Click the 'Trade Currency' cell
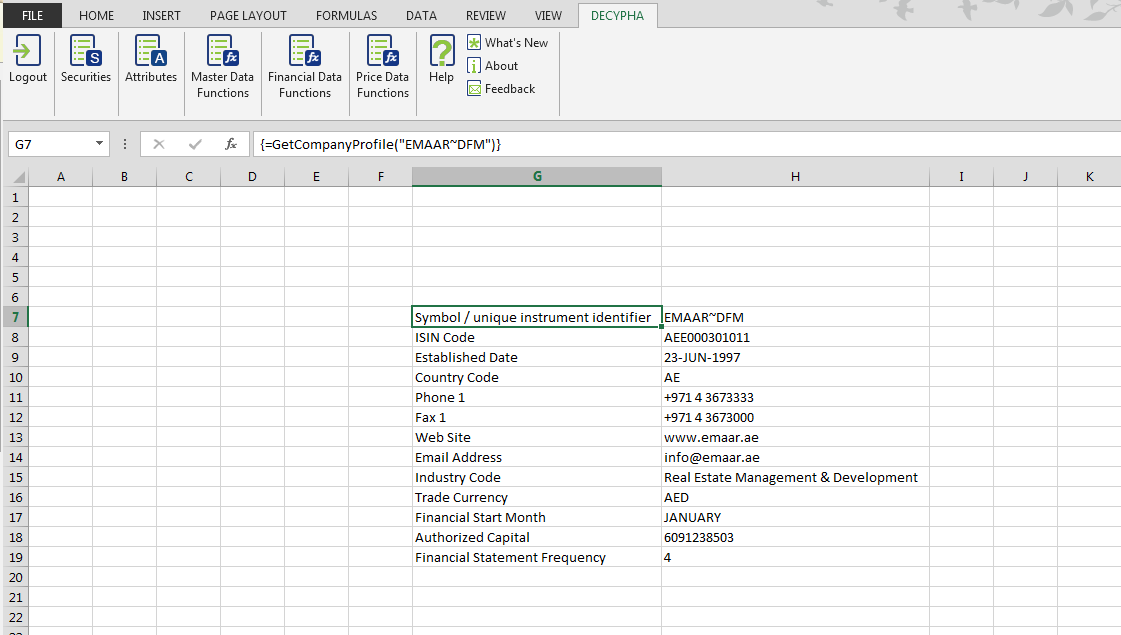The image size is (1121, 635). pos(537,498)
